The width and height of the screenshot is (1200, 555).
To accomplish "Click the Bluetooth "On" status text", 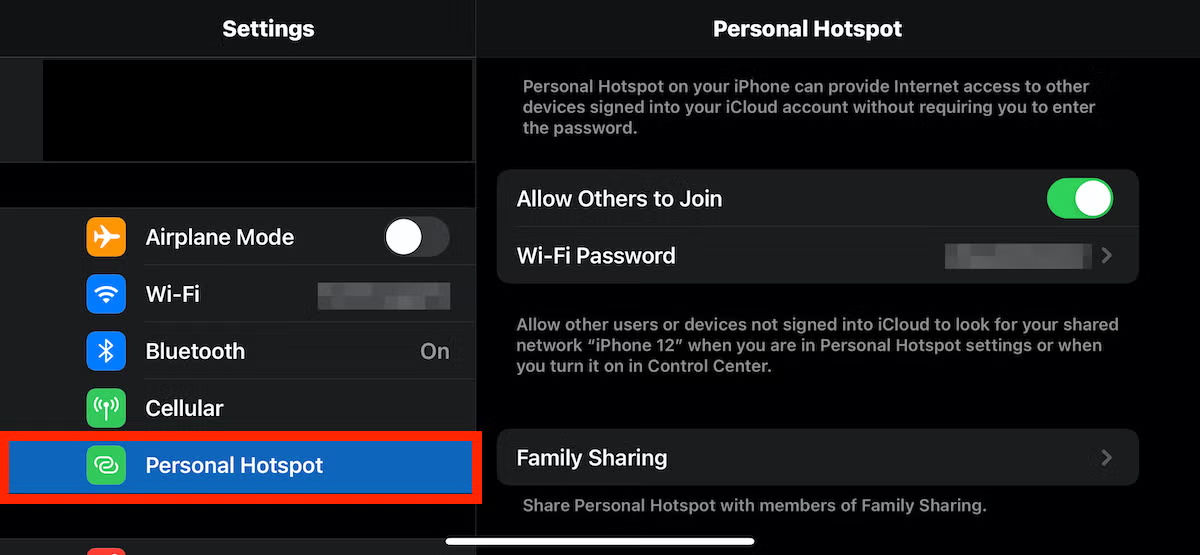I will [435, 351].
